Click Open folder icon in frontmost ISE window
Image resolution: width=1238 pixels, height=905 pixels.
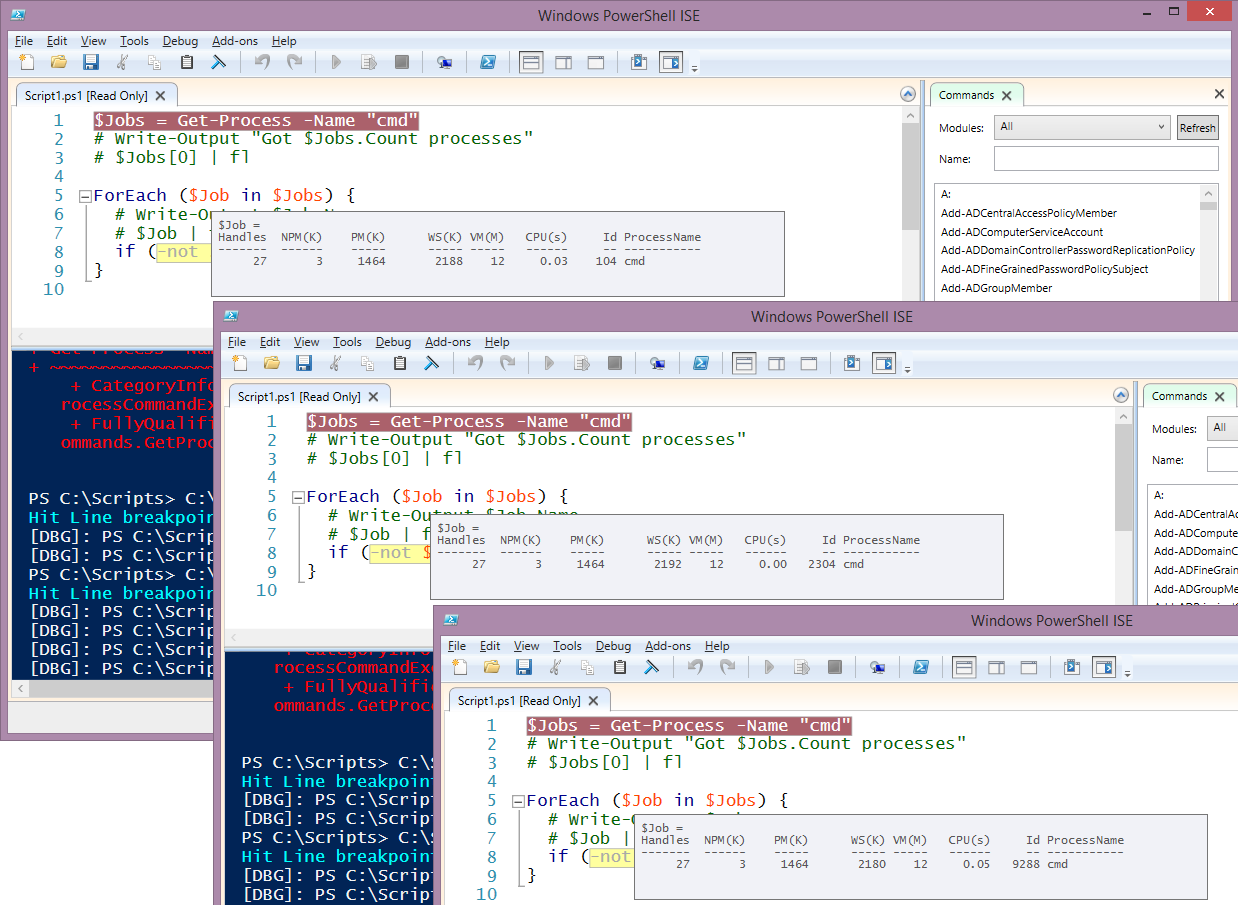pyautogui.click(x=492, y=667)
